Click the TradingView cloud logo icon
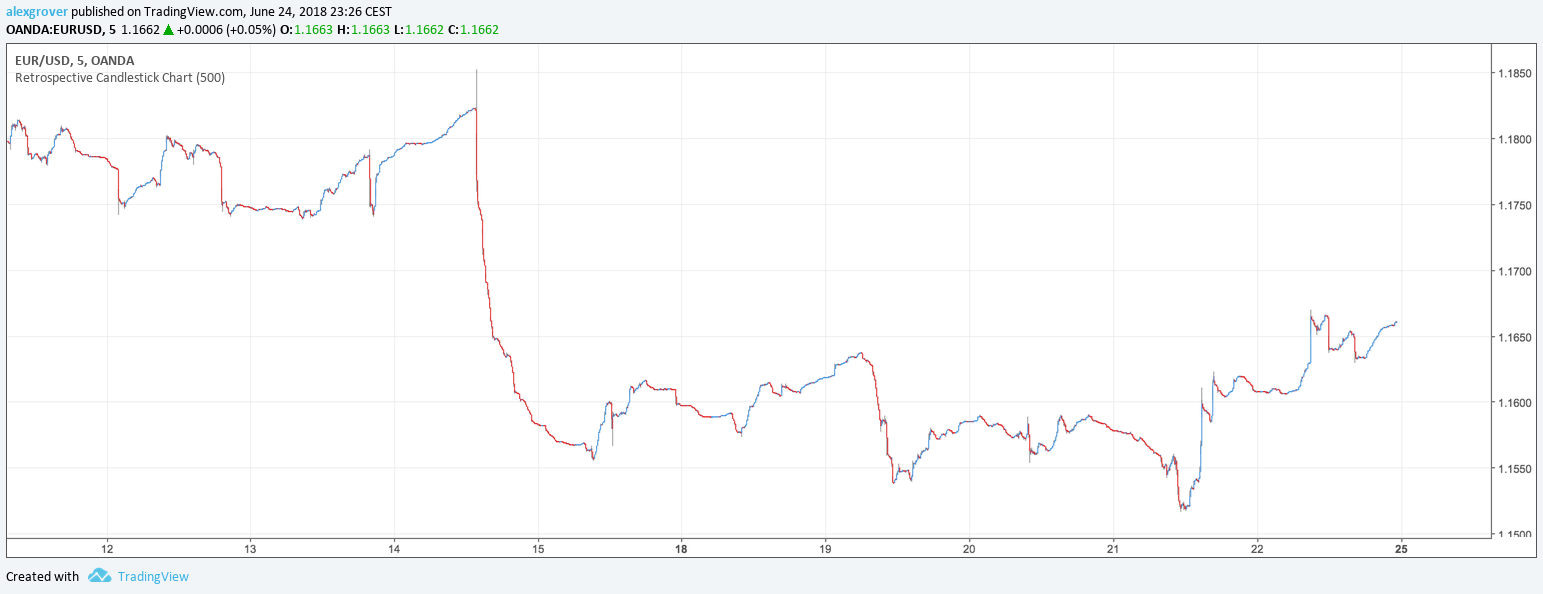Viewport: 1543px width, 594px height. pyautogui.click(x=99, y=576)
